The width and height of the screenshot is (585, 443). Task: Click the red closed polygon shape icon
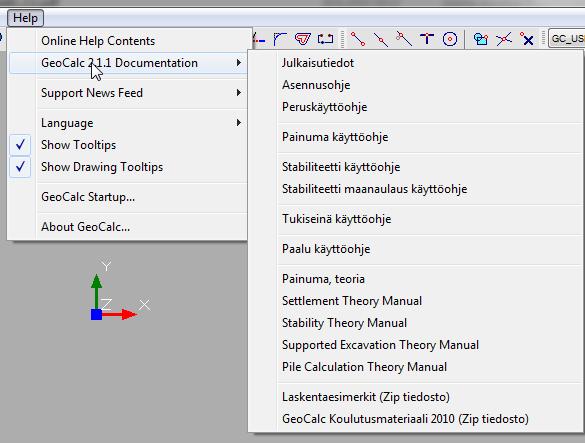[x=303, y=39]
